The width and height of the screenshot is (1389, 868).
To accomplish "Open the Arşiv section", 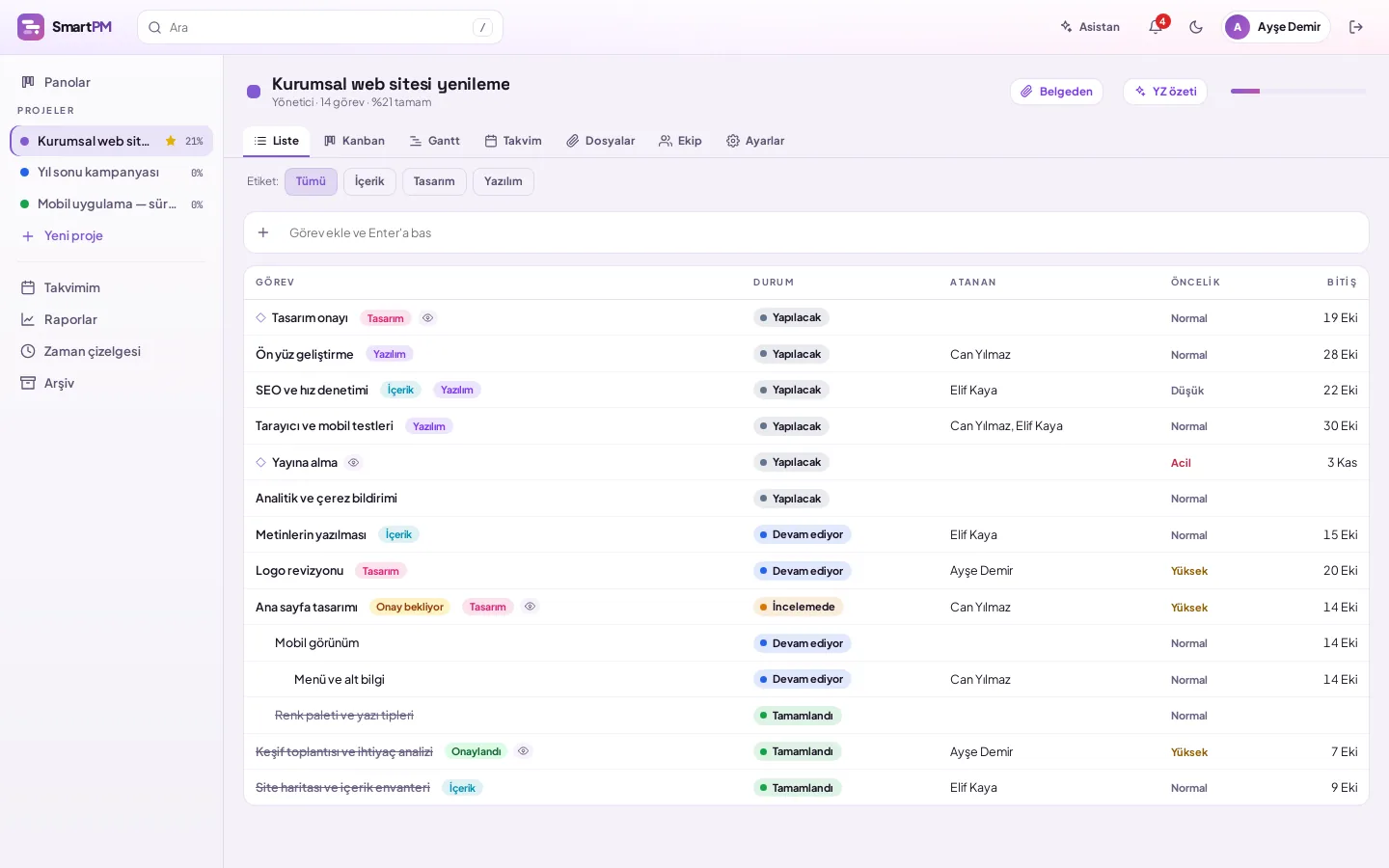I will 112,383.
